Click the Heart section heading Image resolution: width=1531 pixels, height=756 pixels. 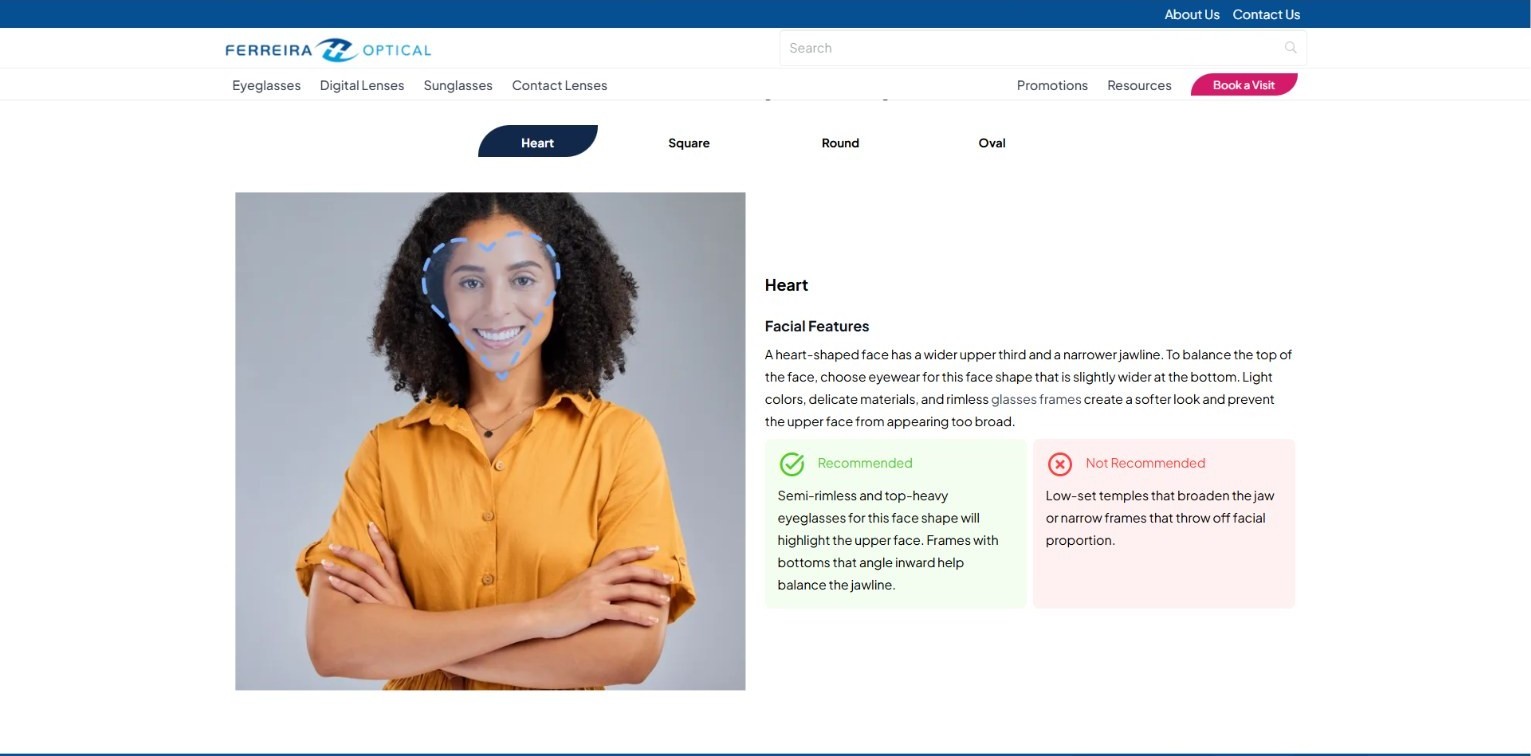click(786, 285)
